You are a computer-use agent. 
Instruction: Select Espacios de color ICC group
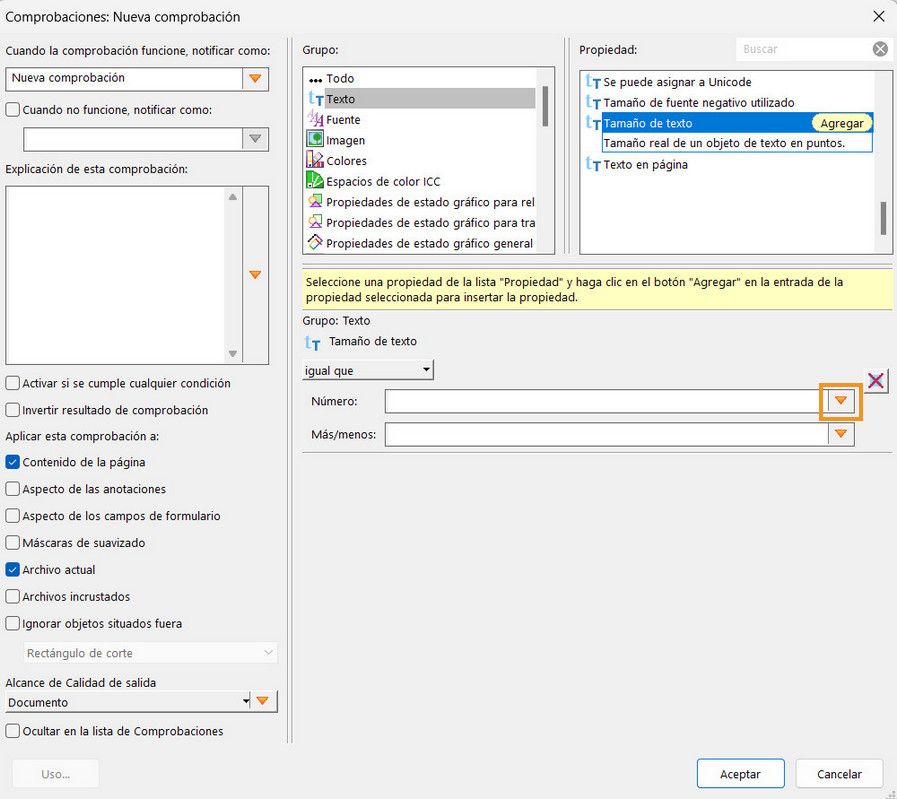[x=383, y=181]
